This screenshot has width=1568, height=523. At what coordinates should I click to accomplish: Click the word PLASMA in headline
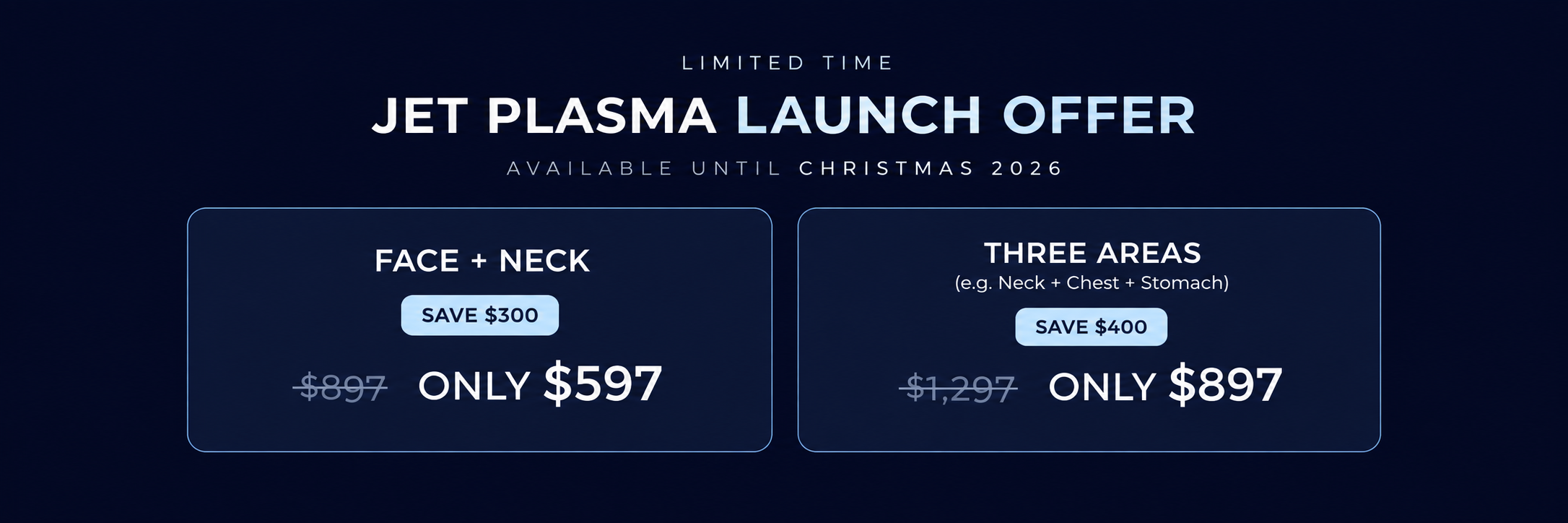click(601, 116)
